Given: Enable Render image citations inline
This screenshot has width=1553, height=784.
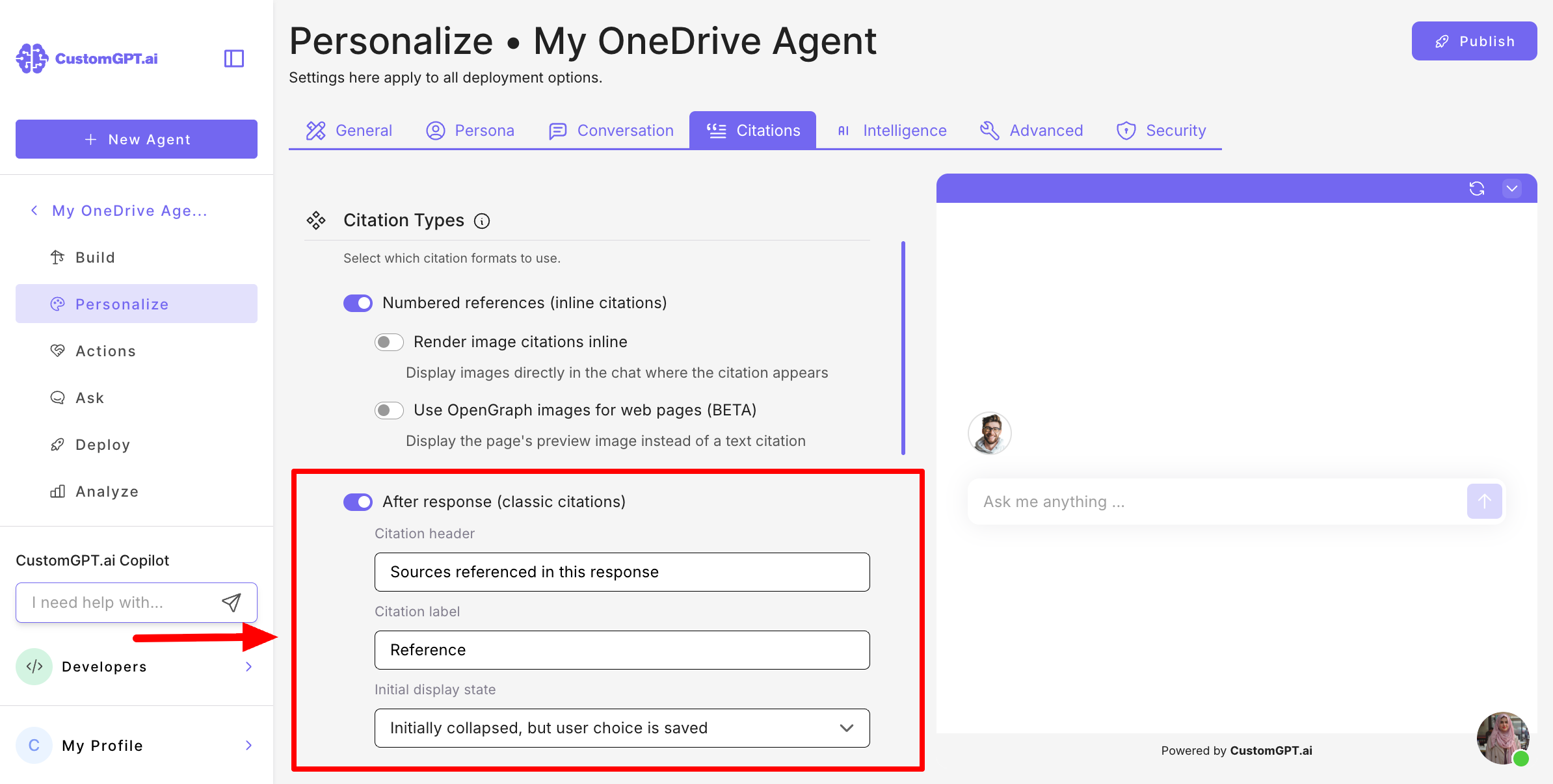Looking at the screenshot, I should click(389, 342).
